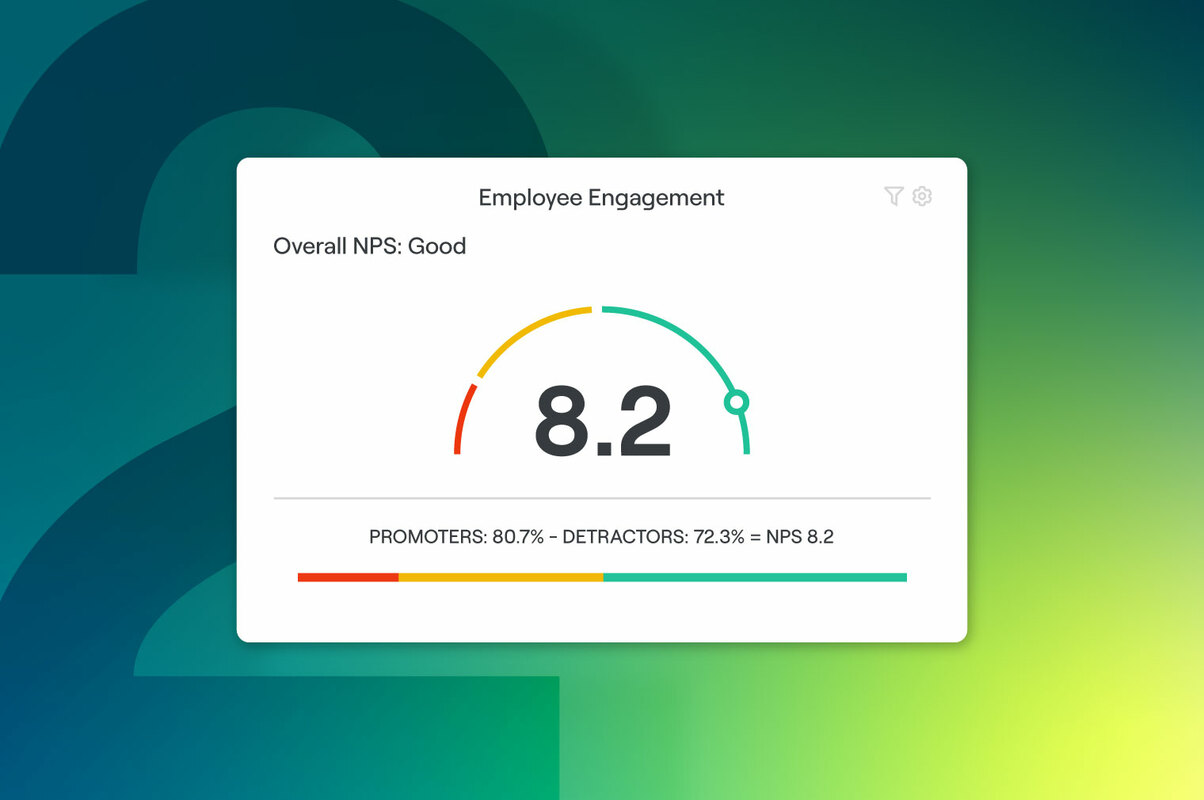Click the tricolor progress bar
The height and width of the screenshot is (800, 1204).
click(x=601, y=577)
